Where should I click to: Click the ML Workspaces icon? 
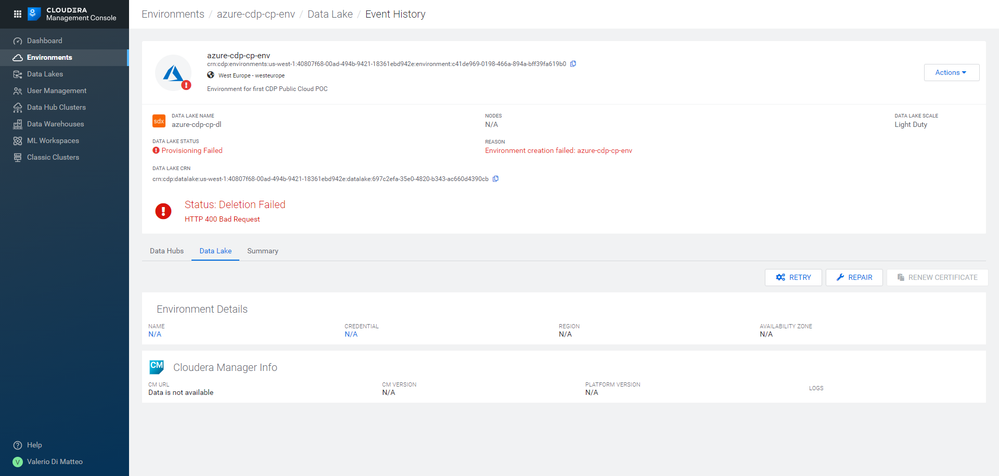[x=18, y=140]
